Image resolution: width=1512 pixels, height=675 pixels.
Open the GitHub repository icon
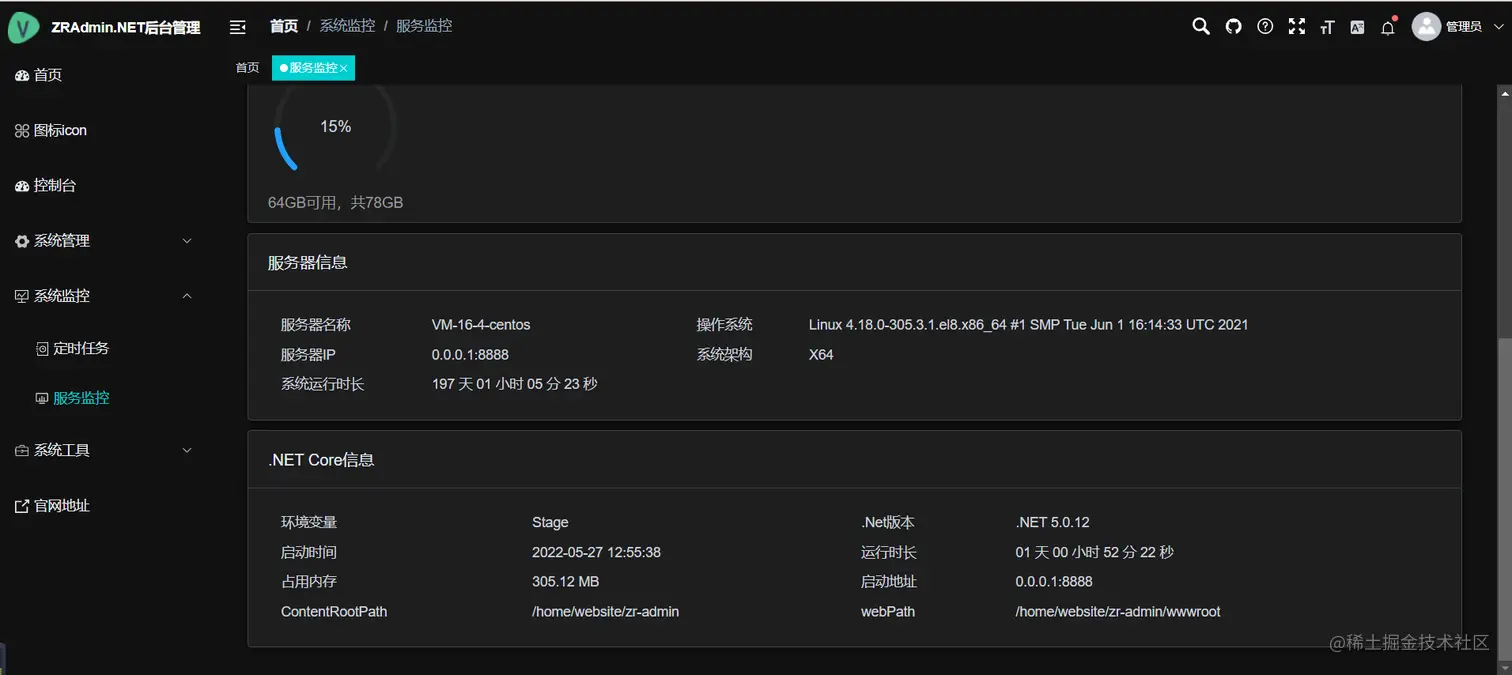point(1233,27)
